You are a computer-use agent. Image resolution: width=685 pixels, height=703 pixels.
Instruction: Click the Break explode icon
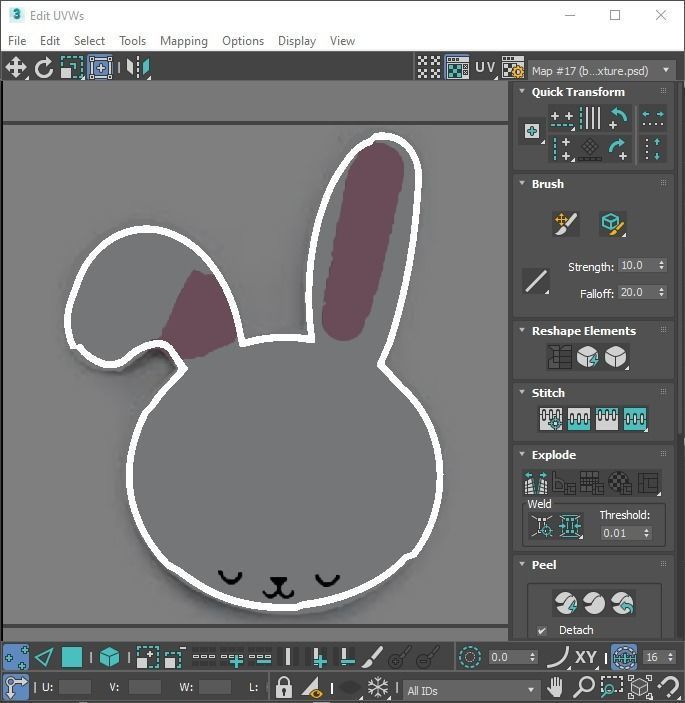coord(536,483)
